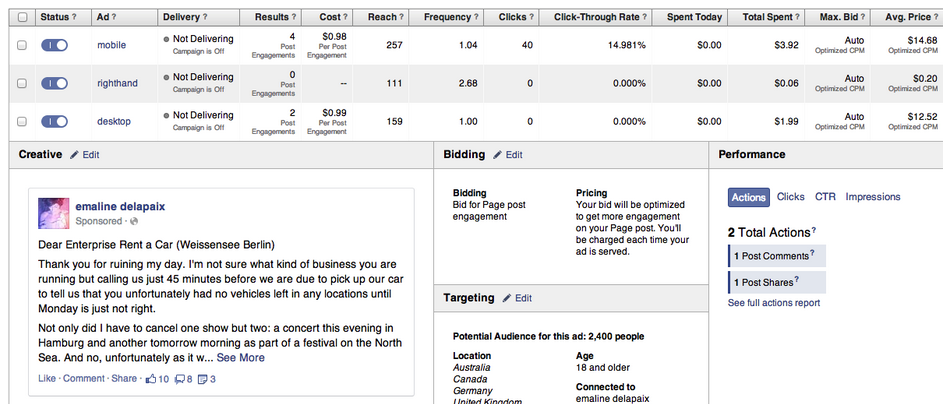This screenshot has height=405, width=949.
Task: Open the emaline delapaix page name link
Action: pyautogui.click(x=120, y=207)
